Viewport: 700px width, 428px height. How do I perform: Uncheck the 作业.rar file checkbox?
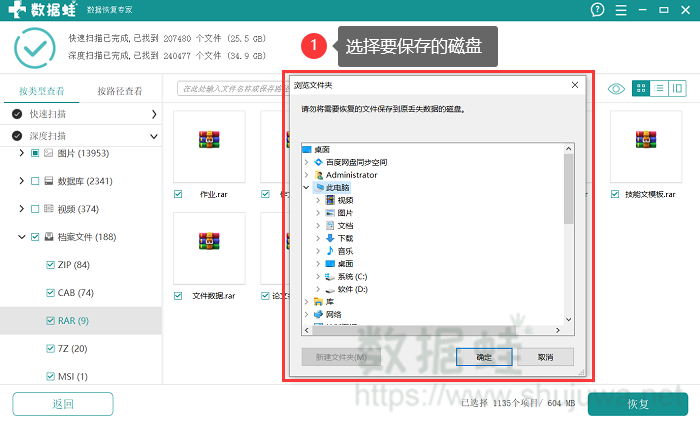point(178,194)
